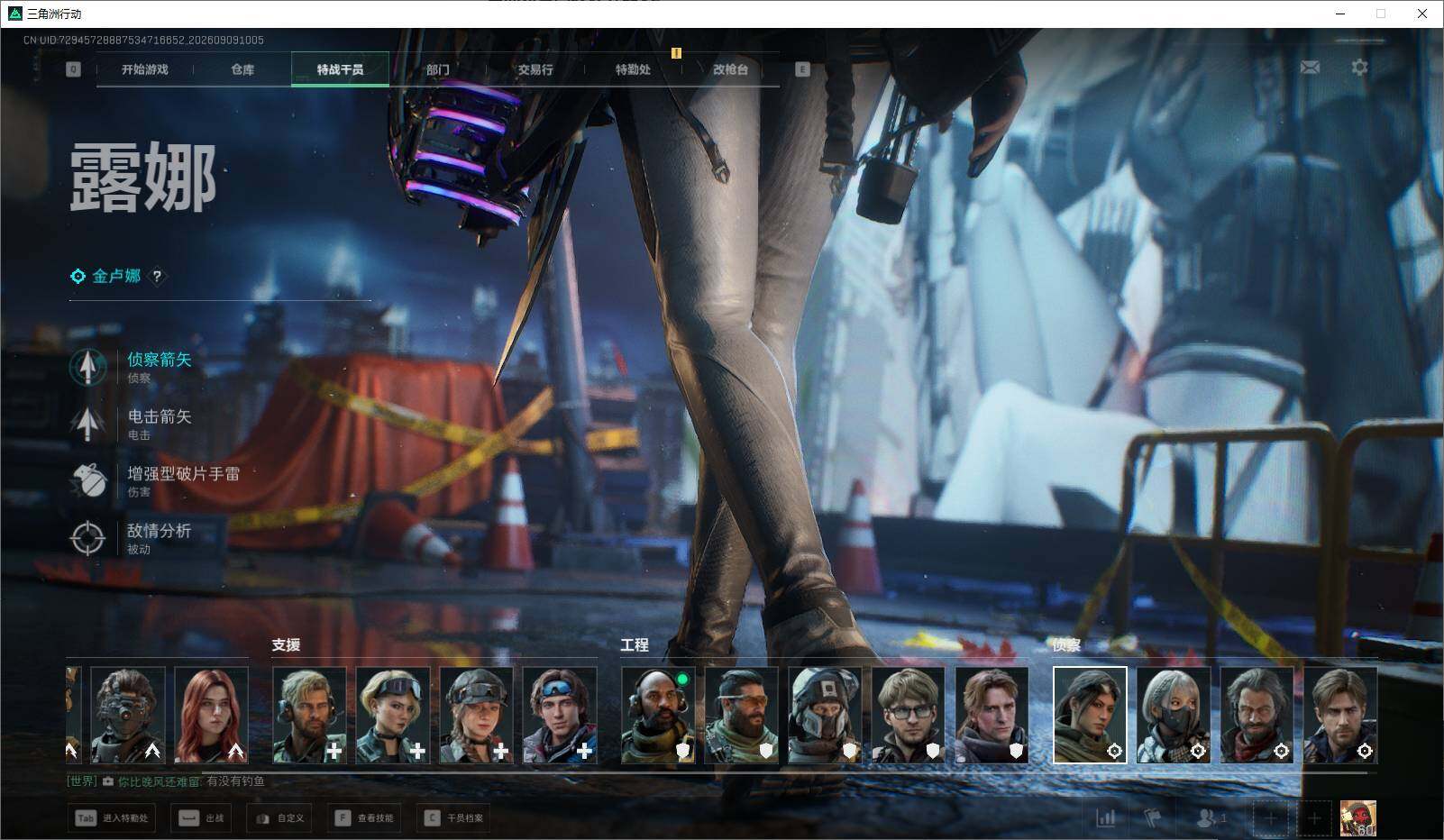
Task: Open the 交易行 tab
Action: point(535,69)
